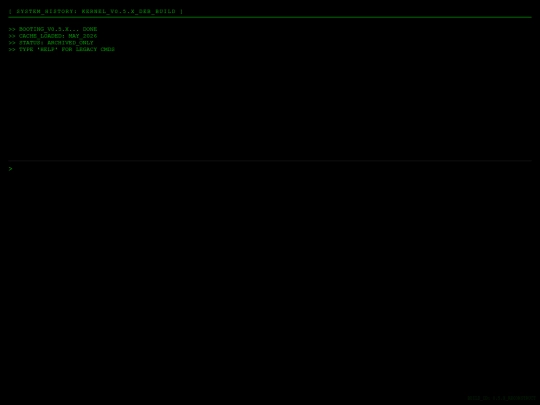Select the 'STATUS: ARCHIVED_ONLY' log line
Screen dimensions: 540x405
[x=51, y=43]
